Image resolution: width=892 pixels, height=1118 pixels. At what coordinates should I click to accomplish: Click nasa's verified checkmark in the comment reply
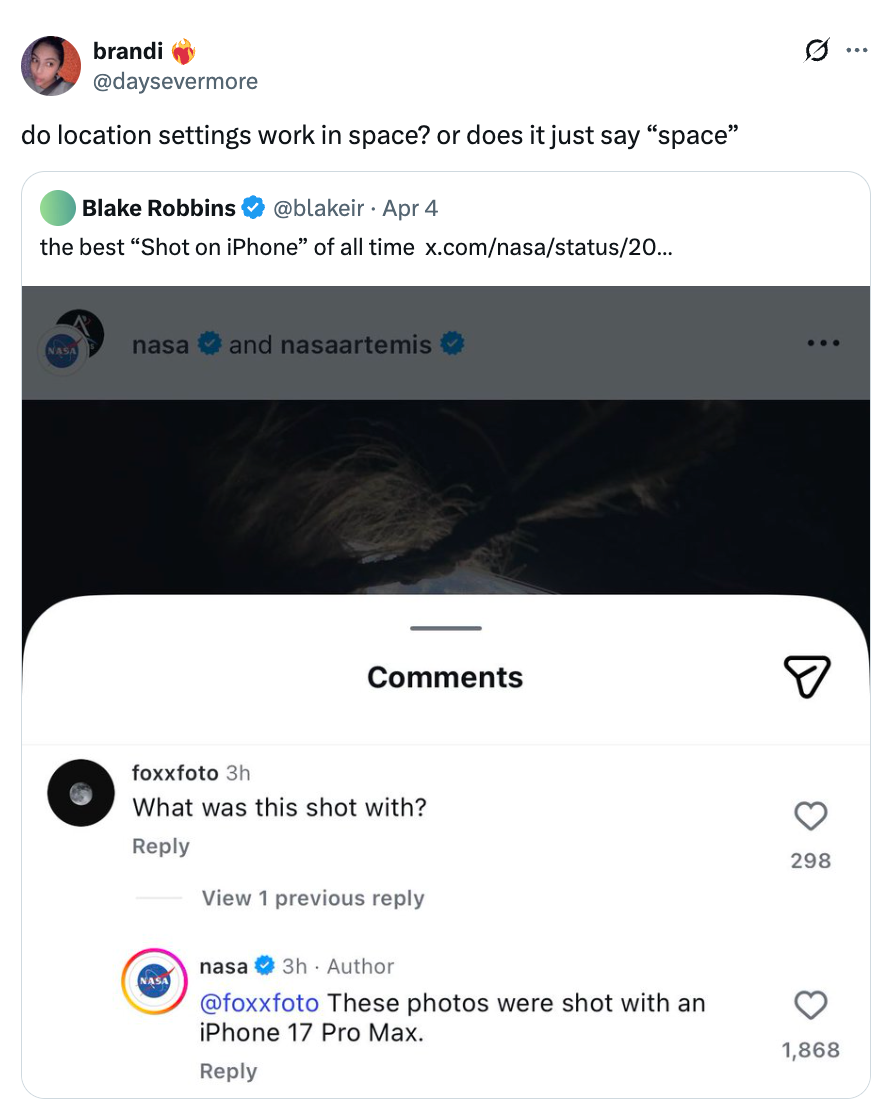tap(265, 966)
